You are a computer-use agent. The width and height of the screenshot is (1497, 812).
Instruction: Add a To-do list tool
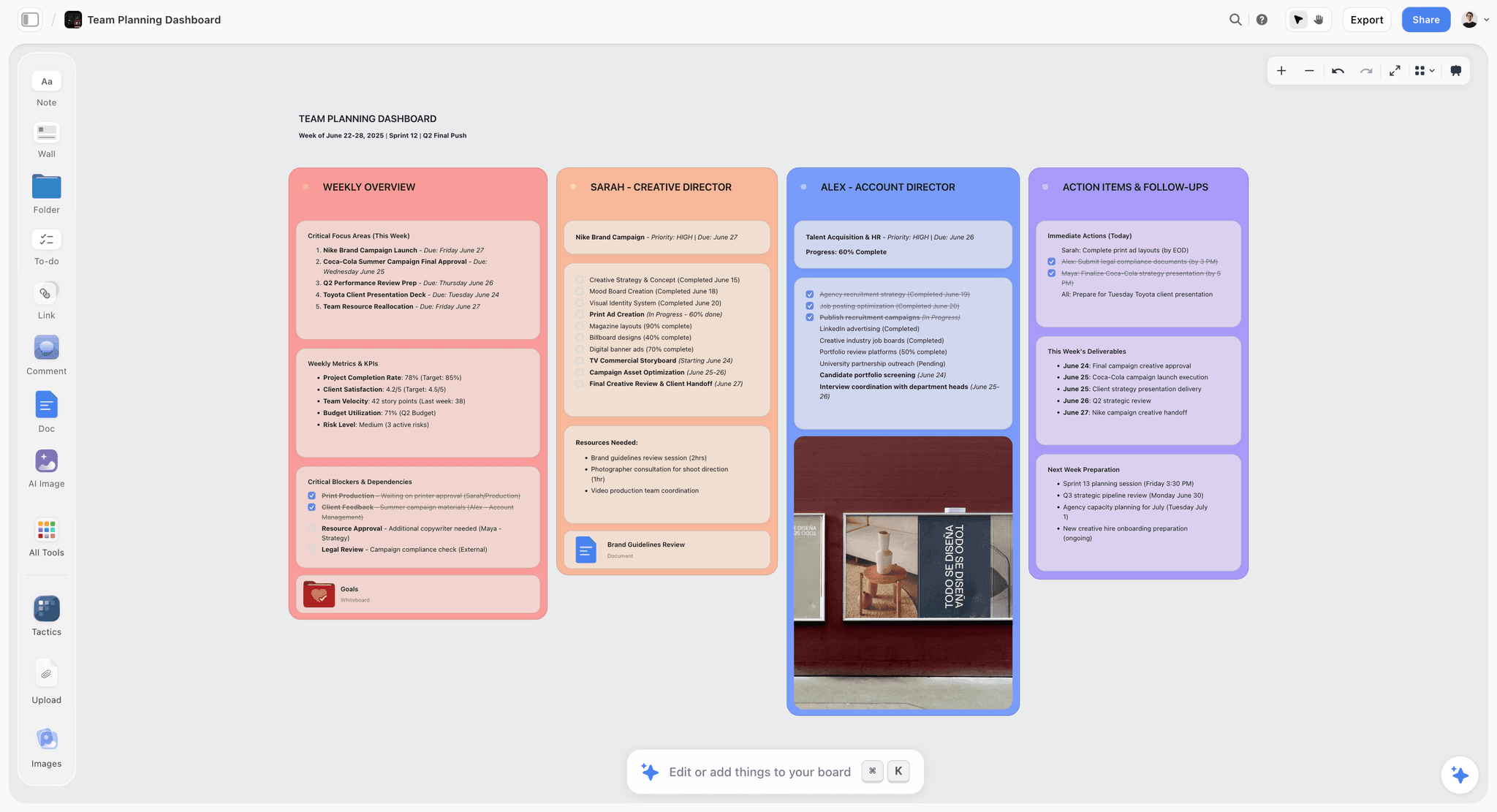(47, 247)
